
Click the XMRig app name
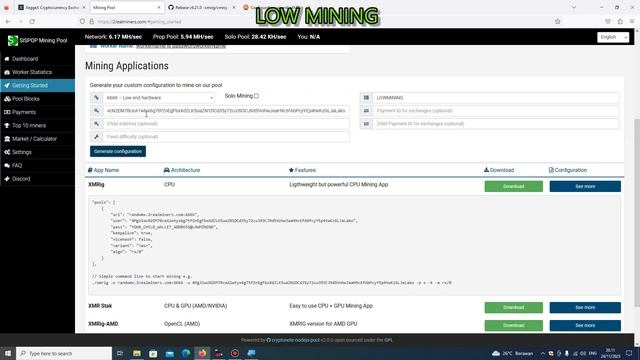tap(96, 184)
